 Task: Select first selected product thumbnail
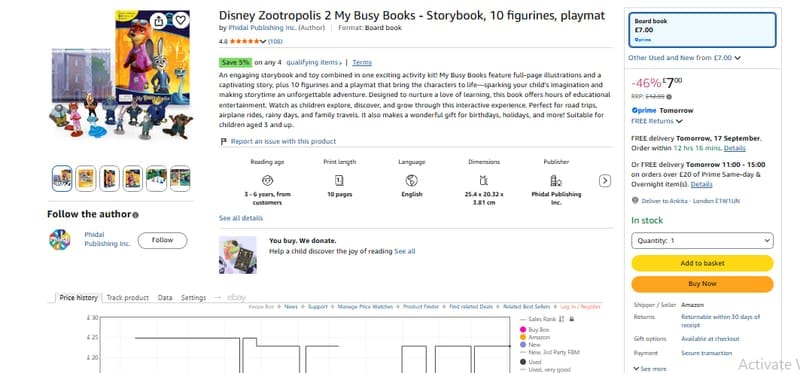tap(62, 179)
